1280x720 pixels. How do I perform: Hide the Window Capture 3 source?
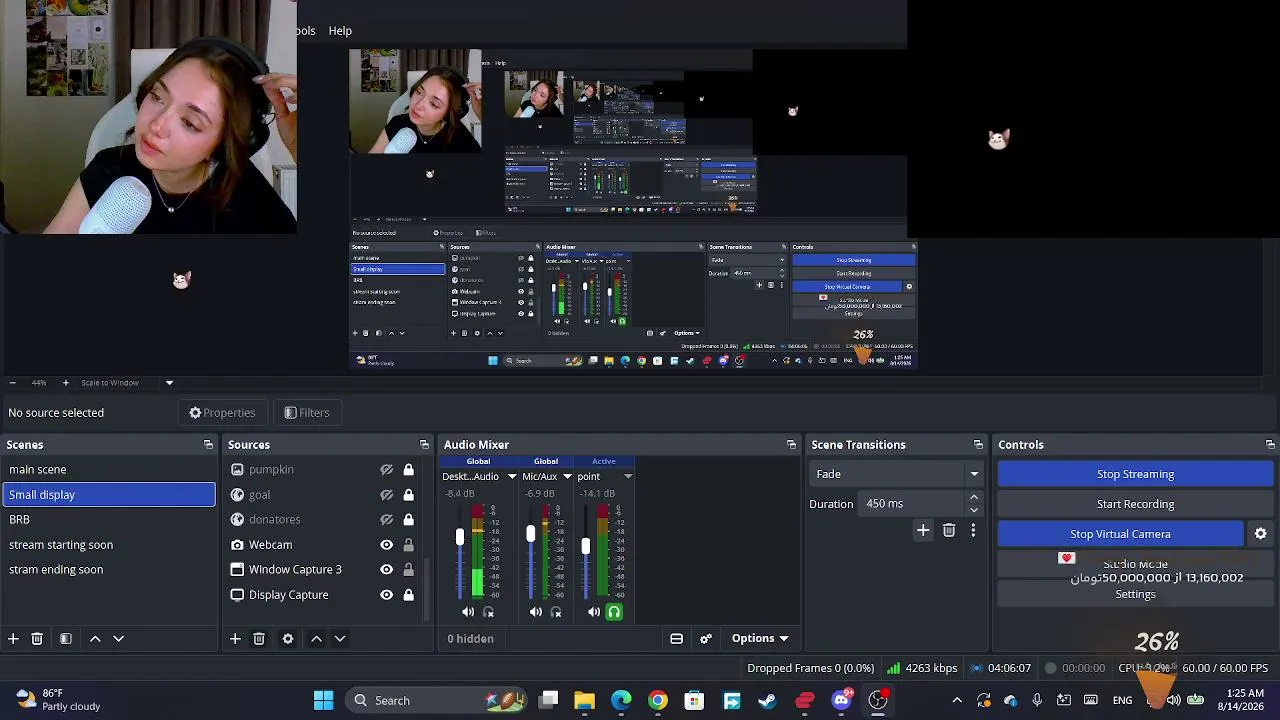pyautogui.click(x=386, y=570)
